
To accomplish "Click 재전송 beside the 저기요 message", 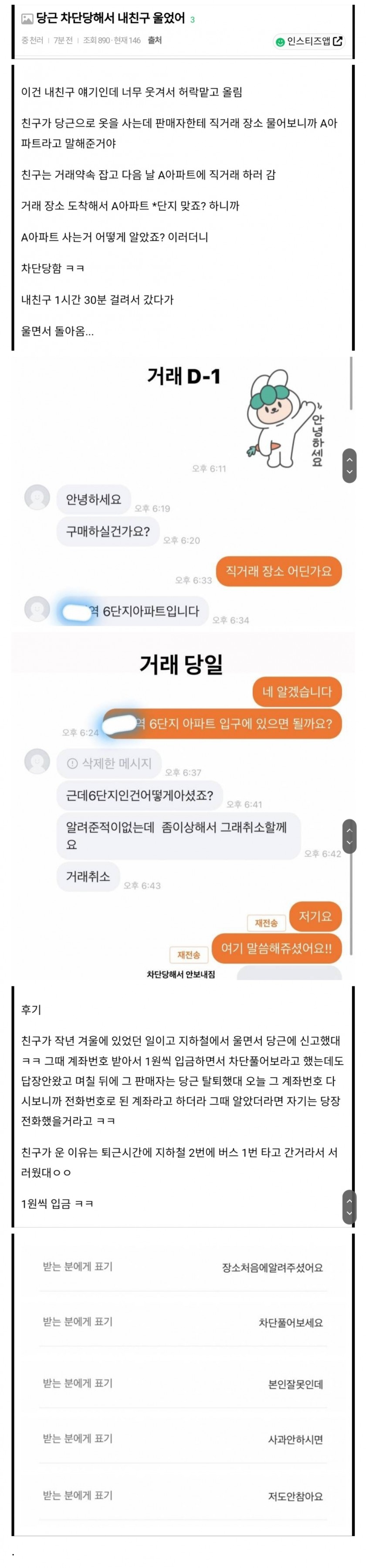I will [266, 923].
